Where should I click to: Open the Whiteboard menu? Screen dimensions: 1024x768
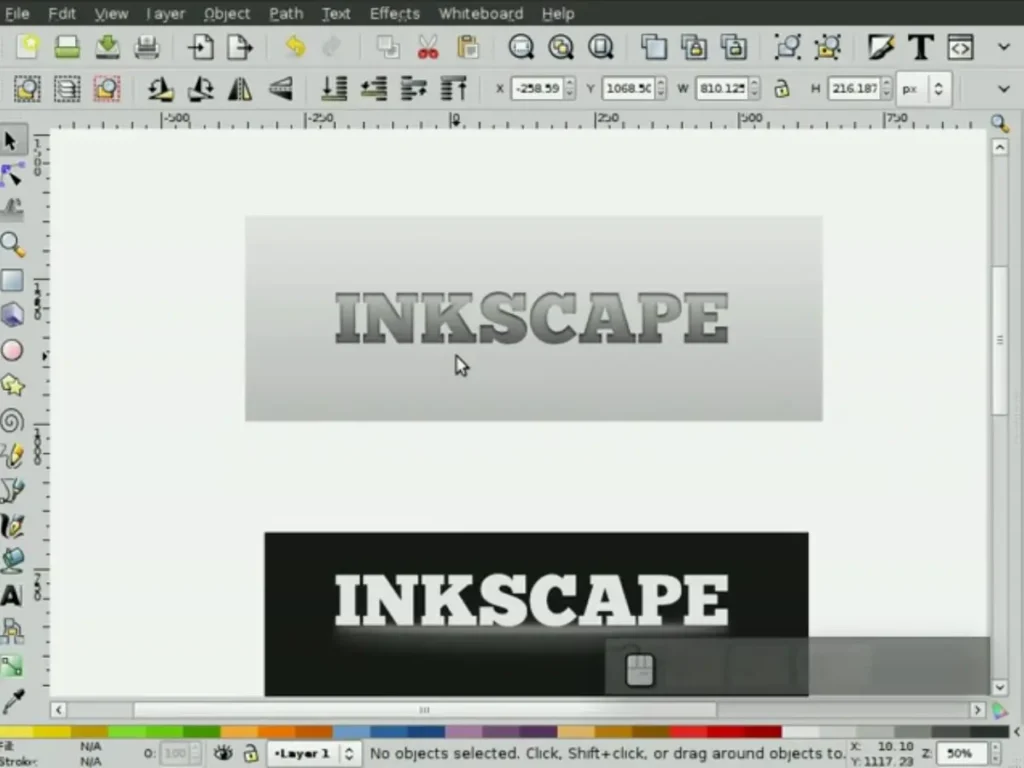tap(481, 13)
